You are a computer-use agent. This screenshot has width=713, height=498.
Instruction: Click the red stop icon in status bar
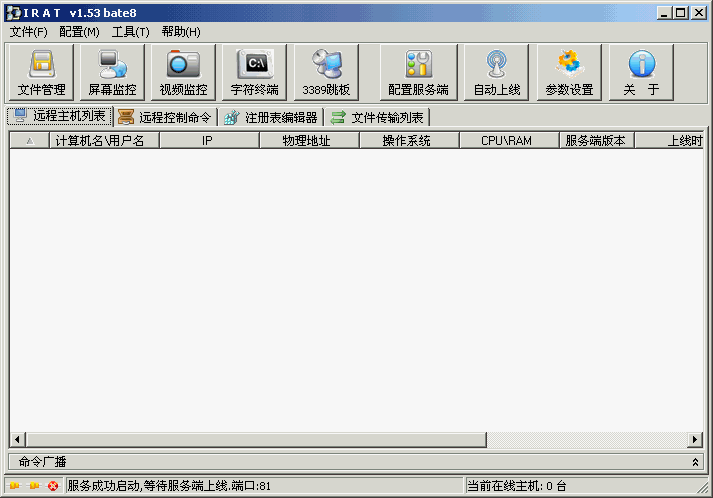[53, 486]
